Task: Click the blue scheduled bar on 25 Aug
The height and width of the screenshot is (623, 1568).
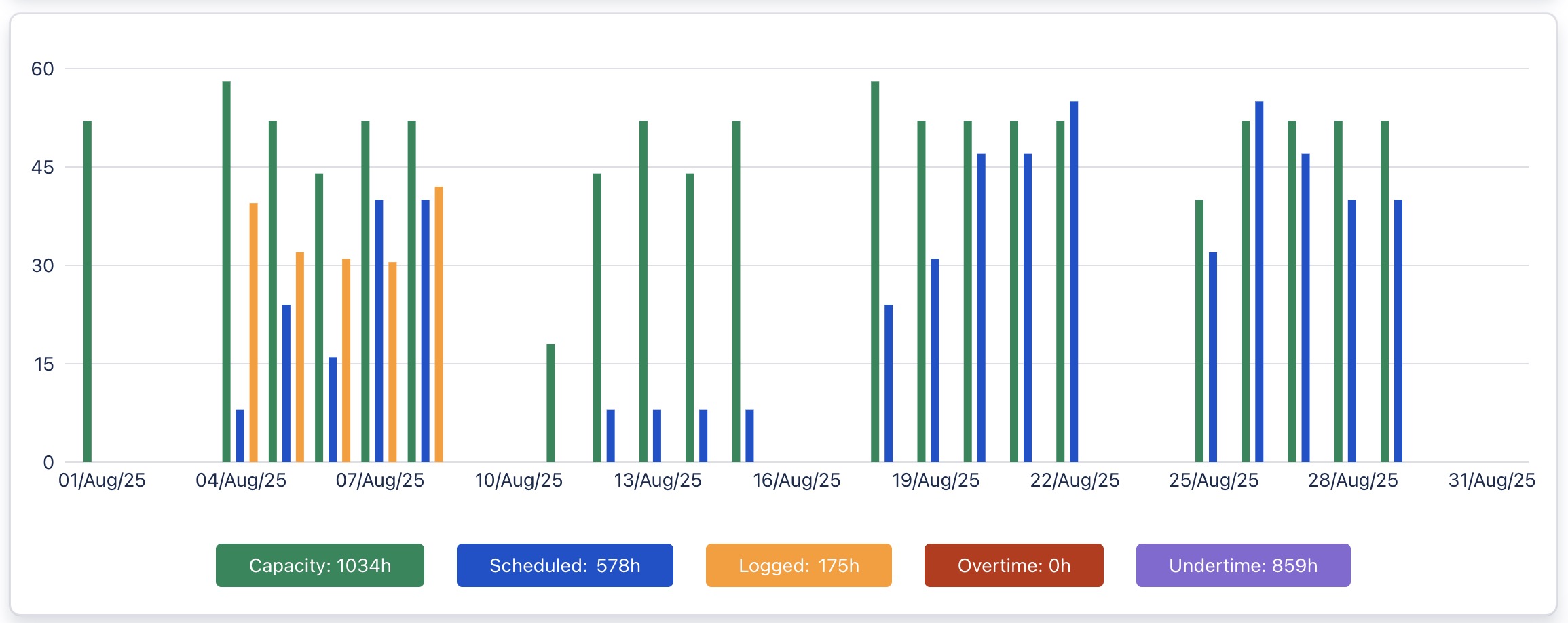Action: click(1213, 357)
